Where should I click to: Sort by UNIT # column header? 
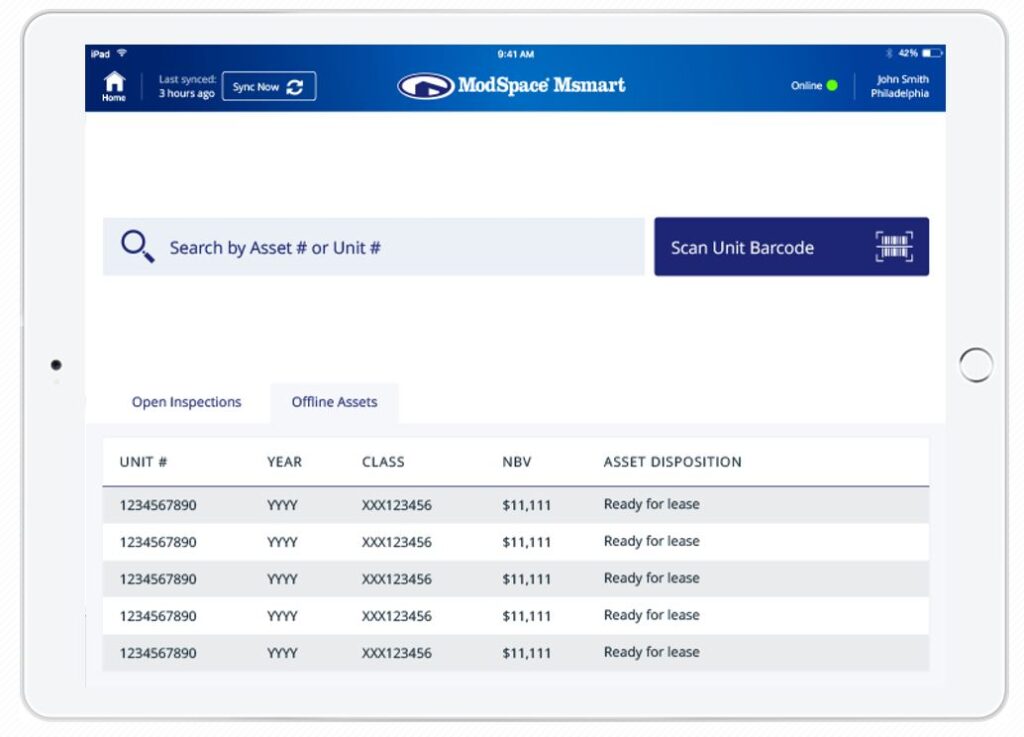click(143, 462)
